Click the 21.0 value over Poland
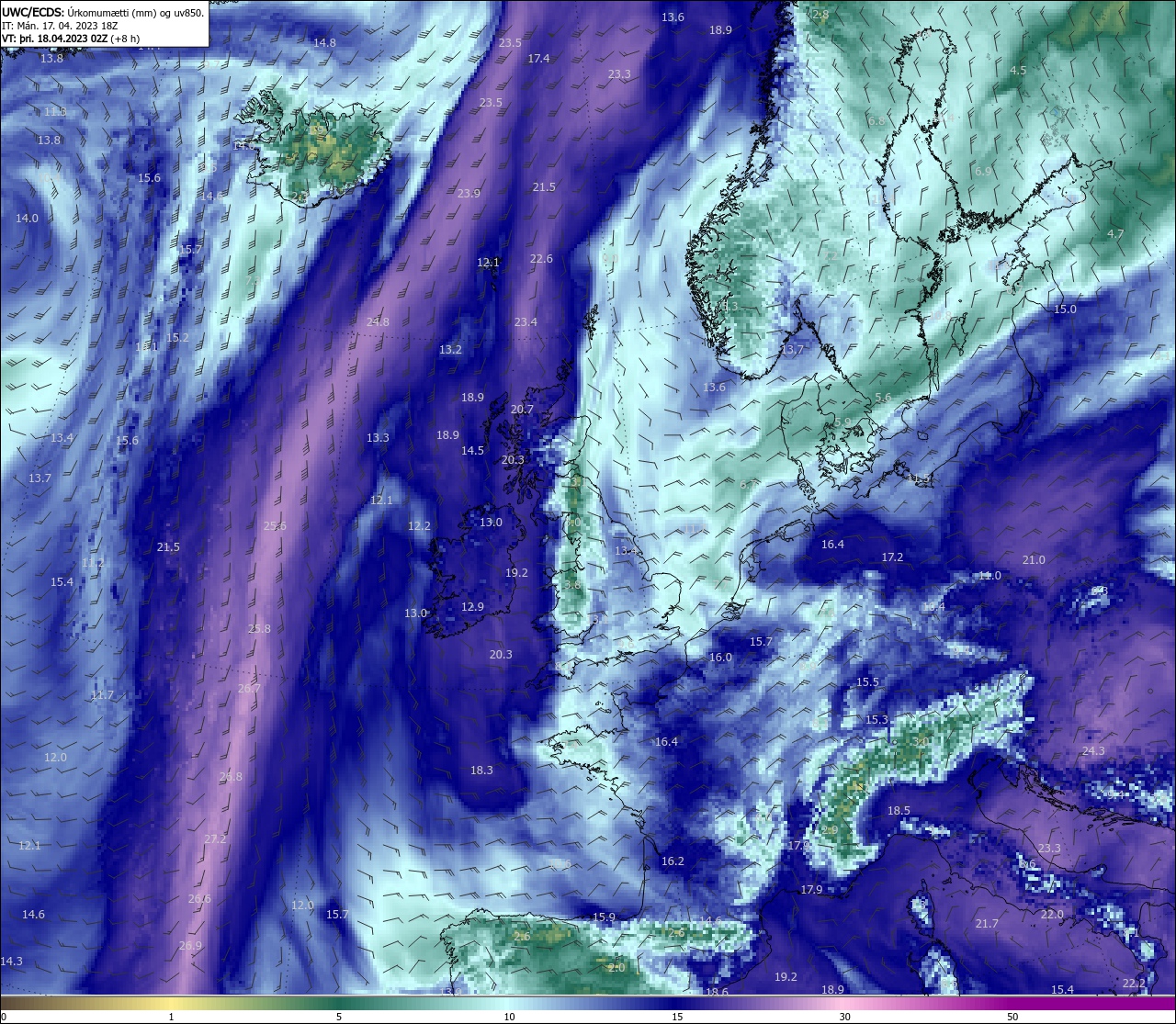 tap(1034, 559)
